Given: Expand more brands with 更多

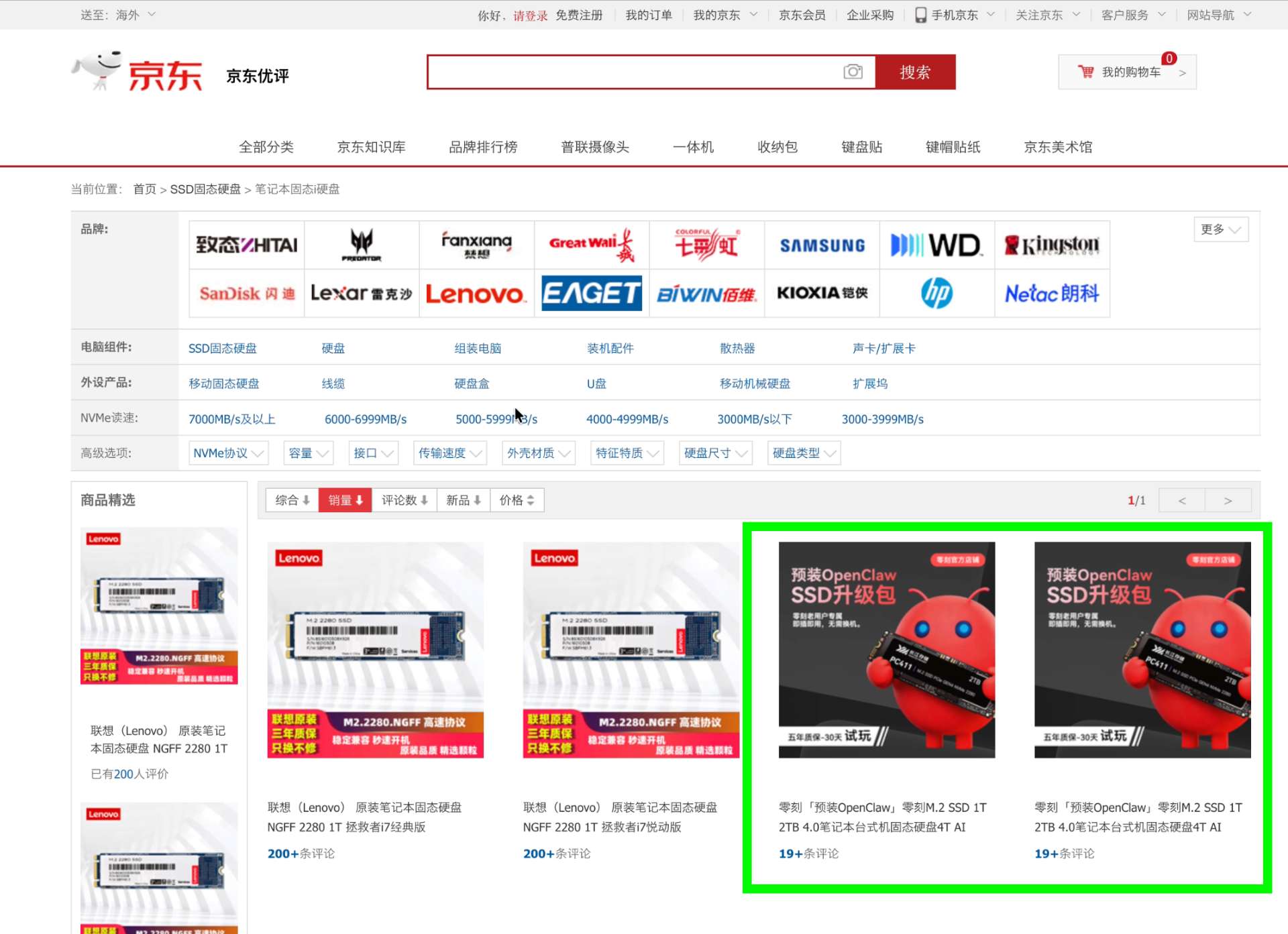Looking at the screenshot, I should coord(1220,229).
